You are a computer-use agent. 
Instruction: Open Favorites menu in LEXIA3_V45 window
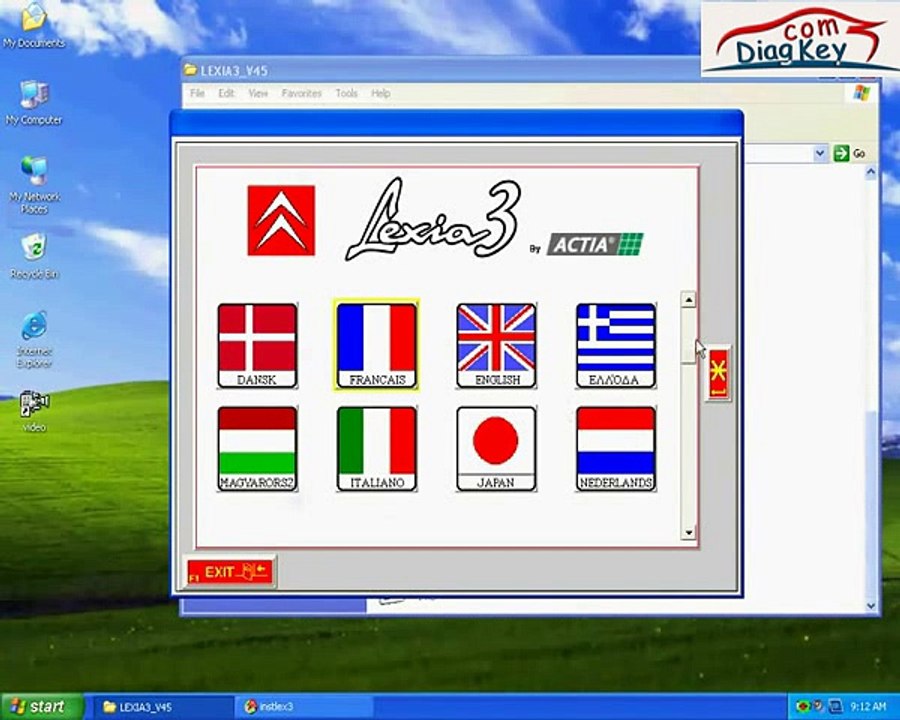(x=302, y=93)
